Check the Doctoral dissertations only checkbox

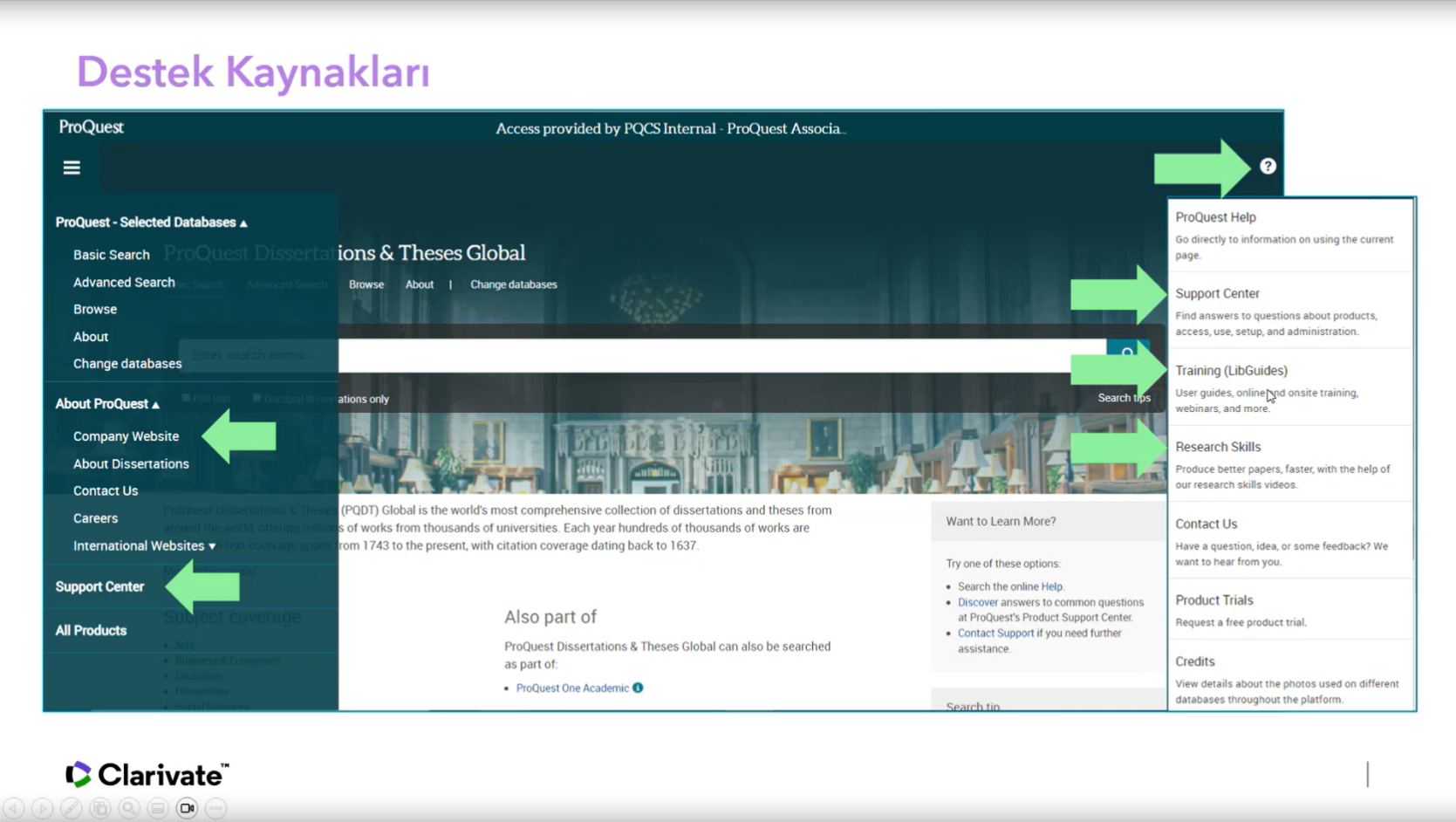point(256,398)
